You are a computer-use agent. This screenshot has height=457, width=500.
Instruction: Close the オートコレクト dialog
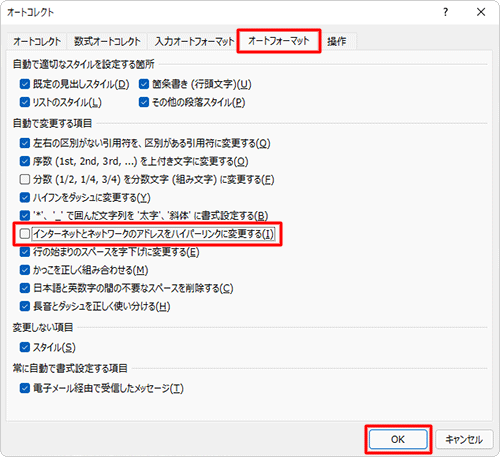point(481,12)
